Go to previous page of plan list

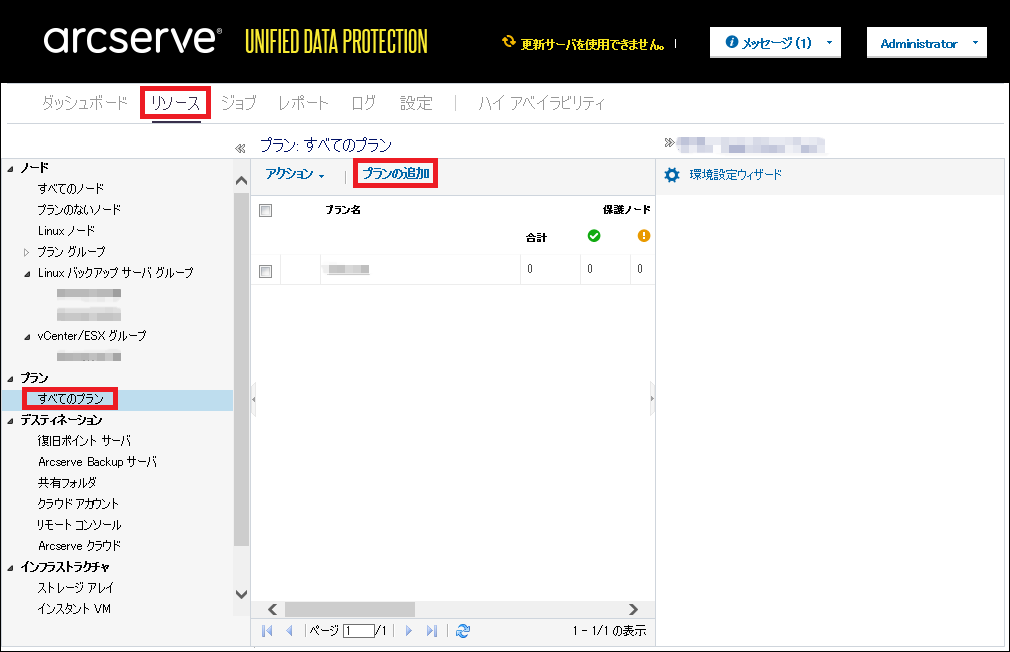[x=289, y=631]
